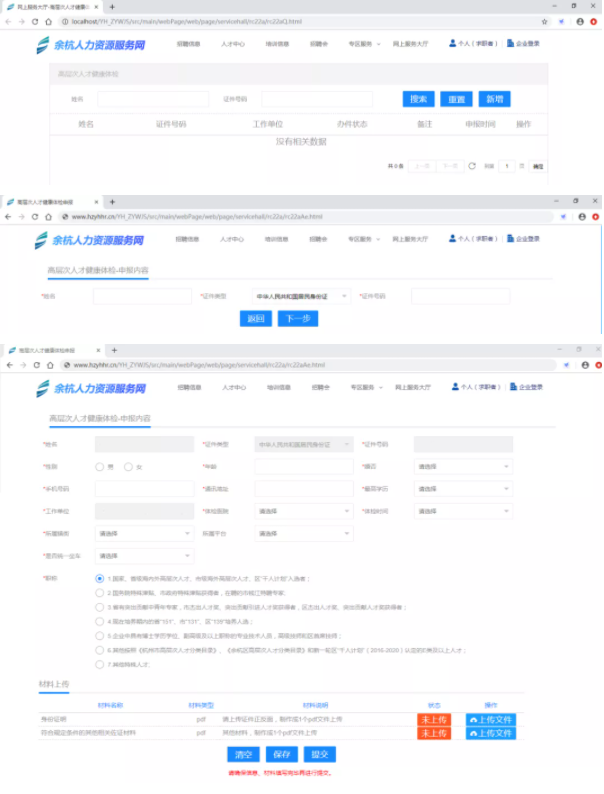Bookmark the page using the star in the top window
The width and height of the screenshot is (604, 794).
tap(544, 21)
